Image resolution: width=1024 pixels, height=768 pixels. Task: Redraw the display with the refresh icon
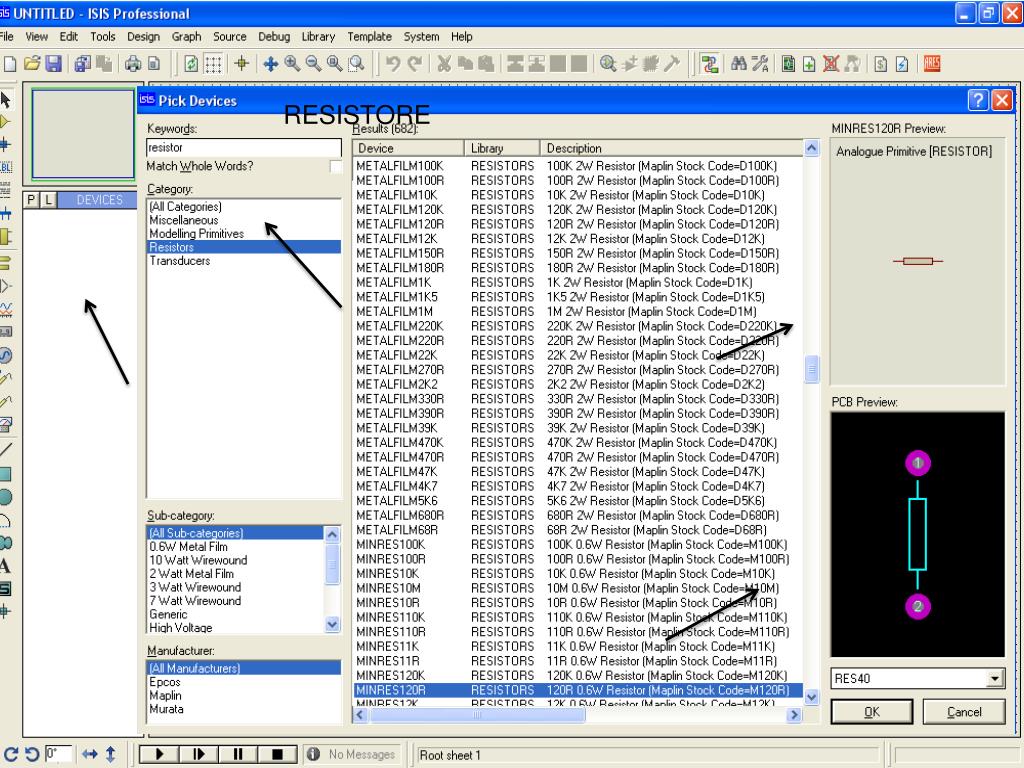click(191, 63)
